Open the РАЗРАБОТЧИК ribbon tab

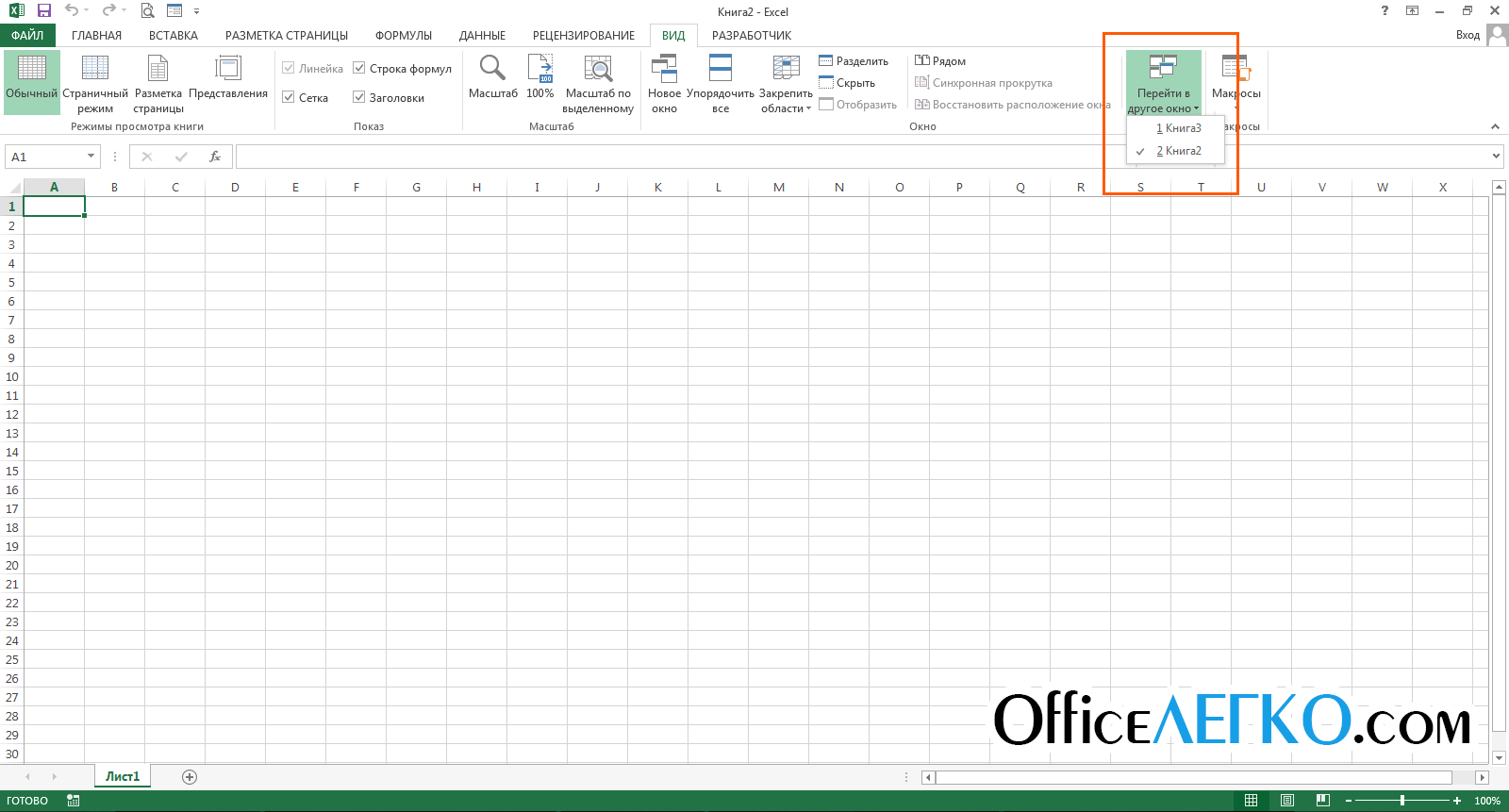point(752,35)
